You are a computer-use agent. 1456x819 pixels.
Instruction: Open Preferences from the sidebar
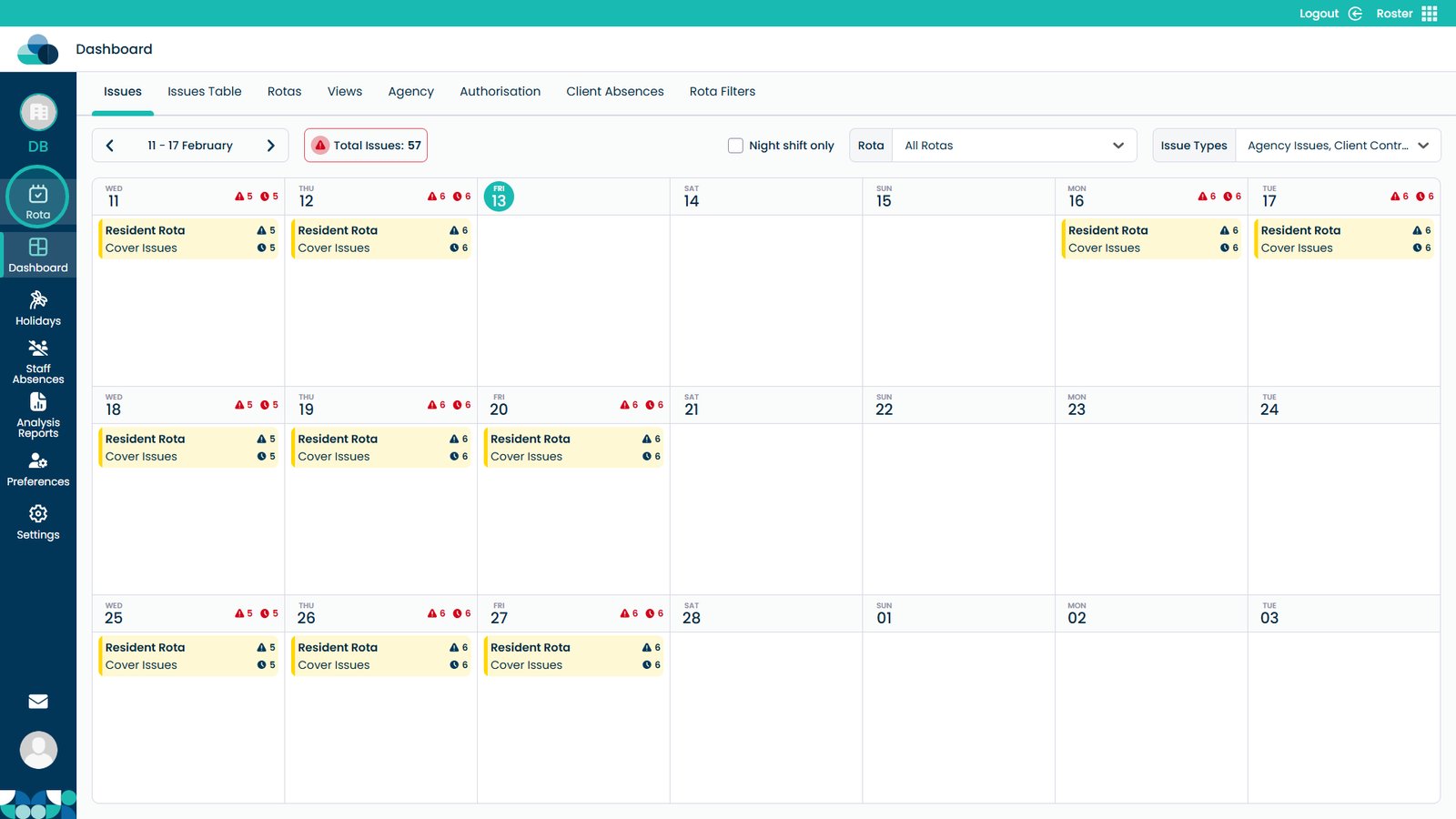coord(38,470)
